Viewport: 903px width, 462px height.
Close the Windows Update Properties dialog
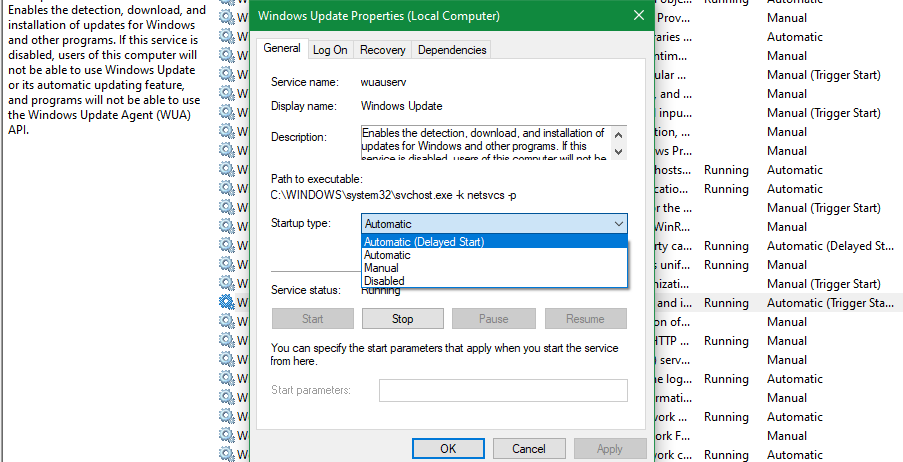click(639, 16)
